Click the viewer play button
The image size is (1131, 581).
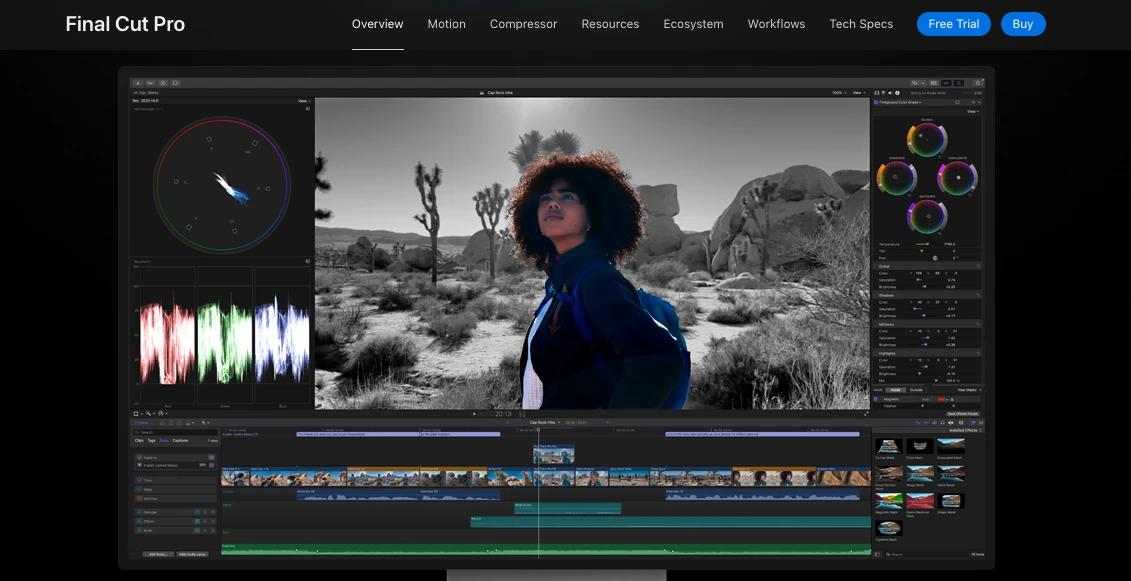click(x=474, y=414)
